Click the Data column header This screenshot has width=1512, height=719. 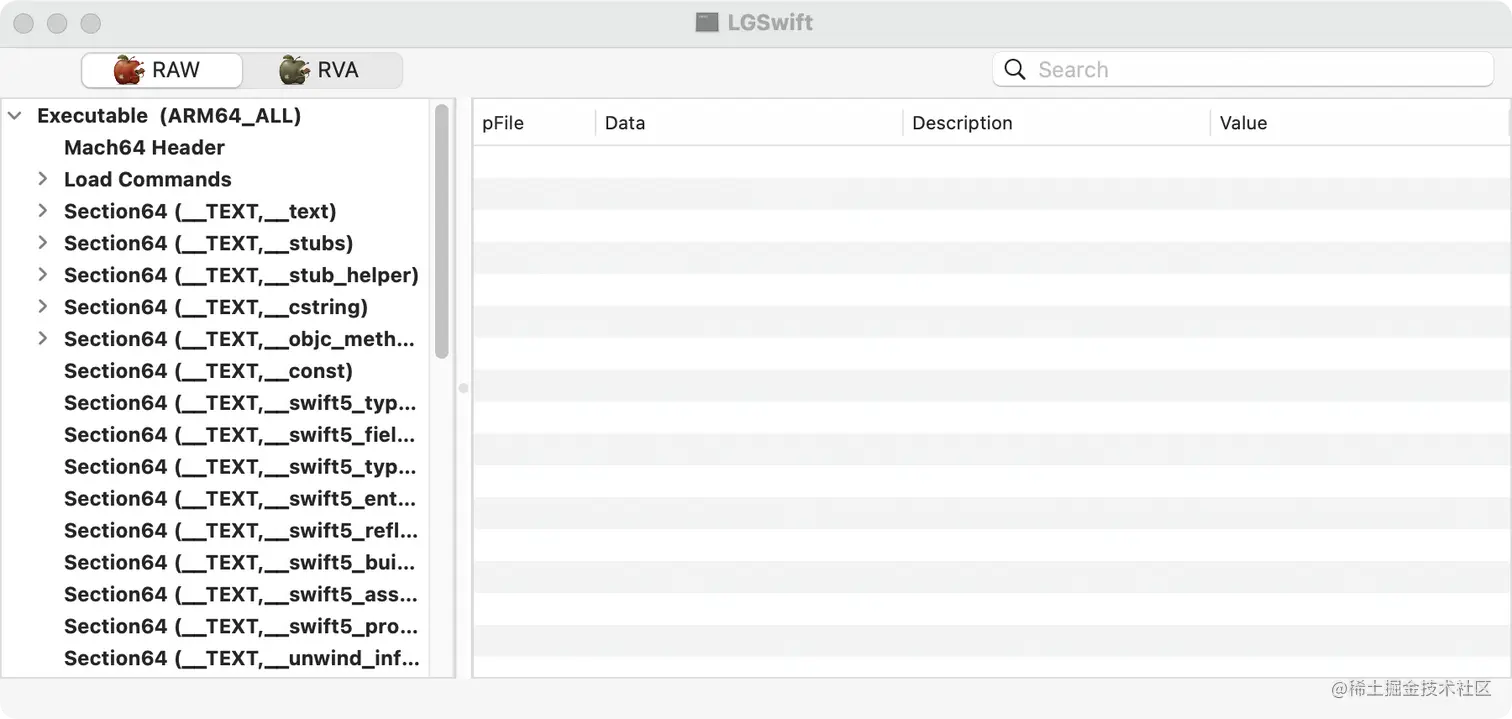point(749,123)
